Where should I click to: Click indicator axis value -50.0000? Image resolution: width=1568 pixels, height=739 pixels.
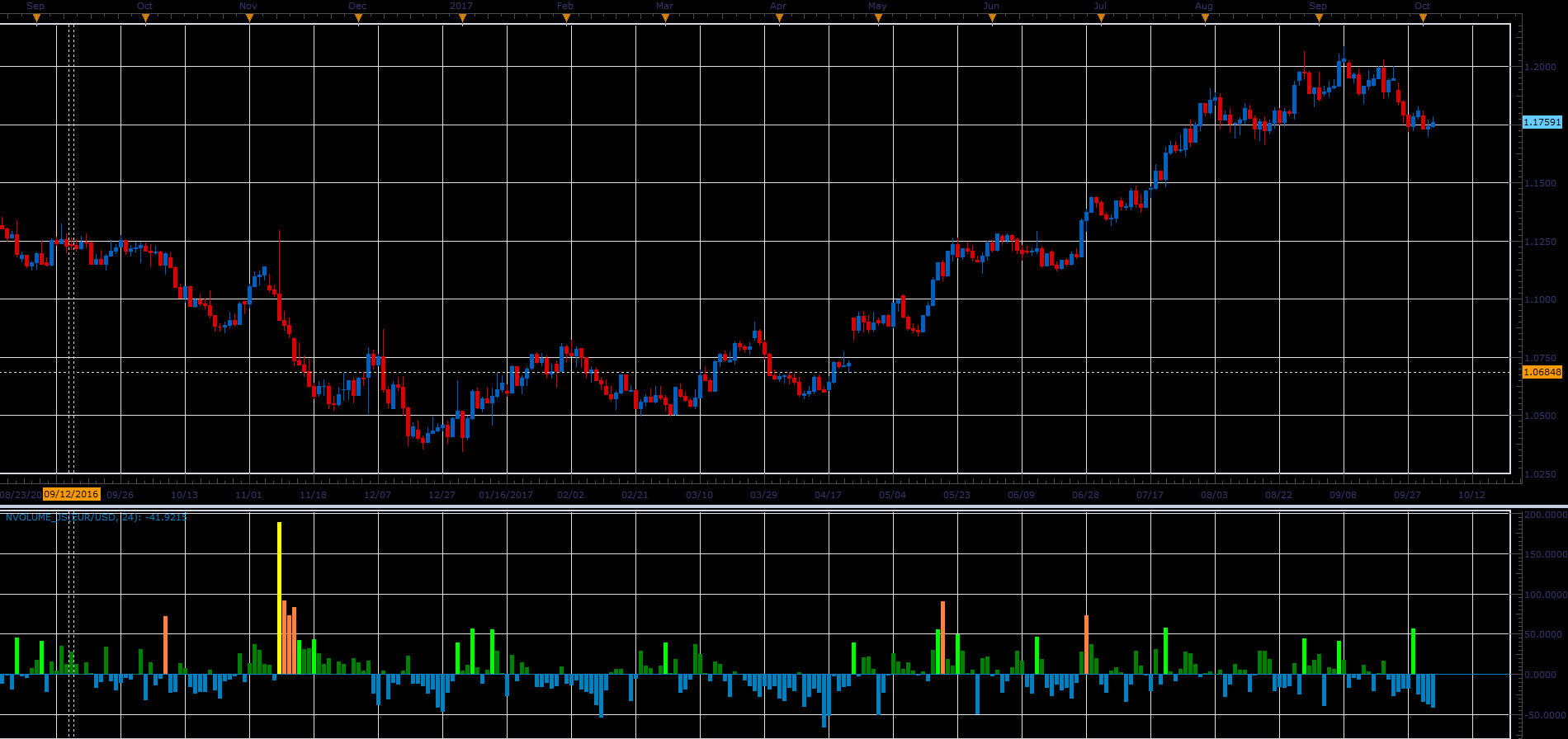pyautogui.click(x=1544, y=715)
